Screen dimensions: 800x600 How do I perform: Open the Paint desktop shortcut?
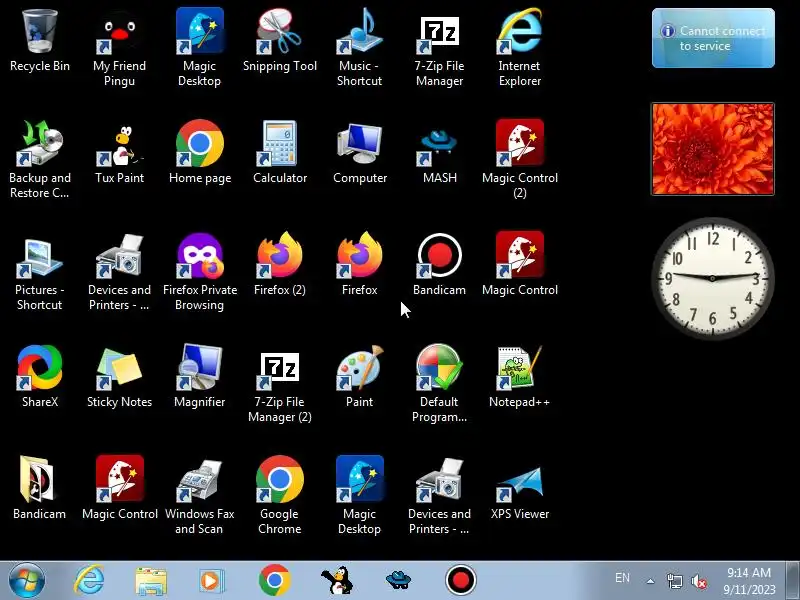(x=360, y=377)
